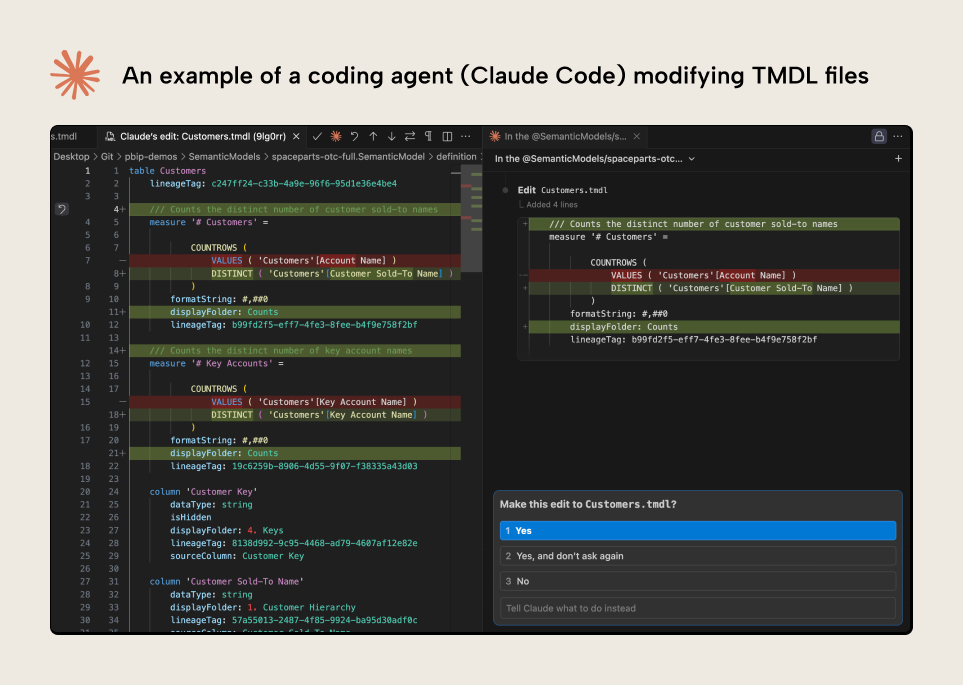
Task: Click the orange Claude spark toolbar icon
Action: (335, 136)
